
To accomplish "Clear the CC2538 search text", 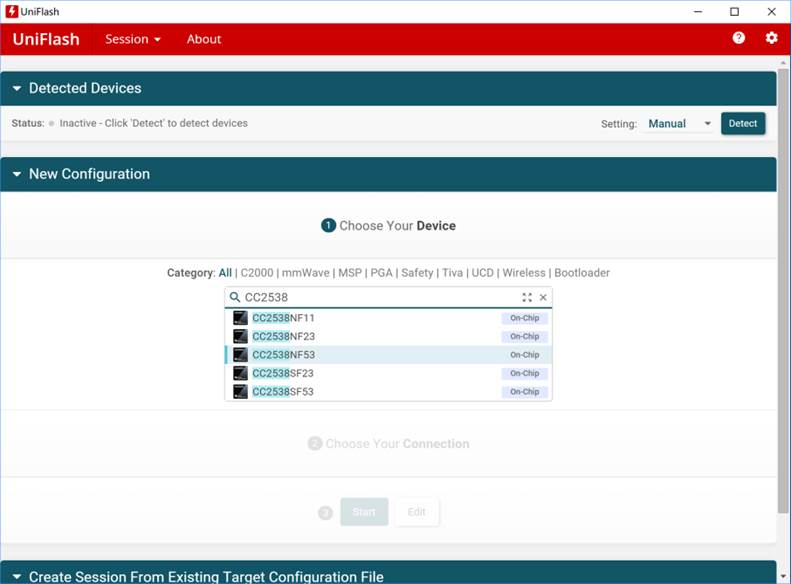I will coord(543,297).
